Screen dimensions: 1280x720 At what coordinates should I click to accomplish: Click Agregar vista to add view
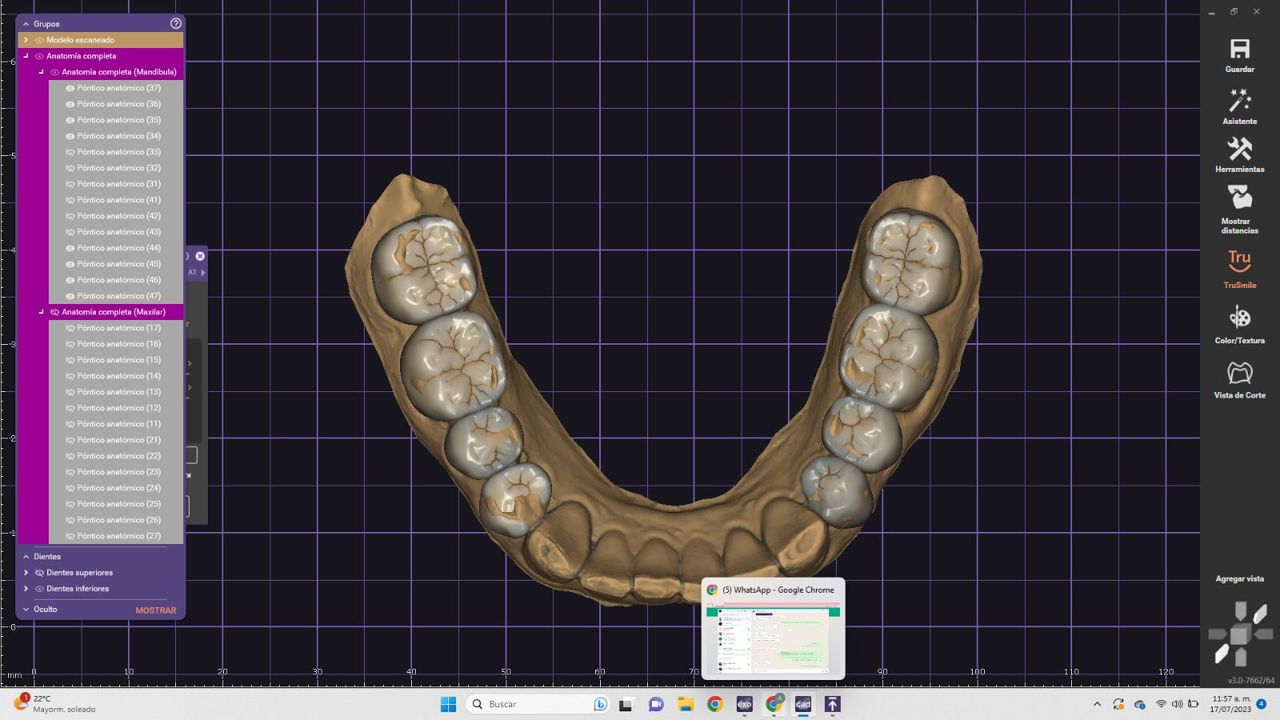pos(1239,579)
